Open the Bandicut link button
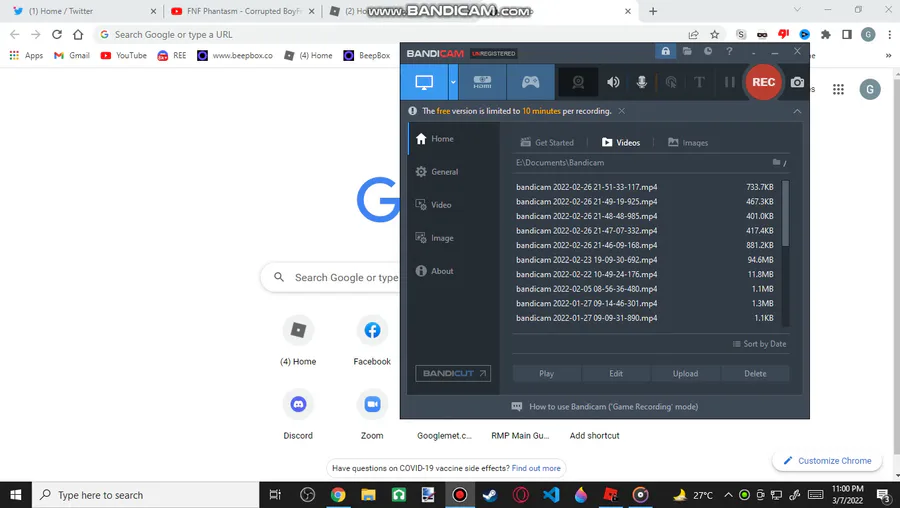Screen dimensions: 900x508 (453, 373)
